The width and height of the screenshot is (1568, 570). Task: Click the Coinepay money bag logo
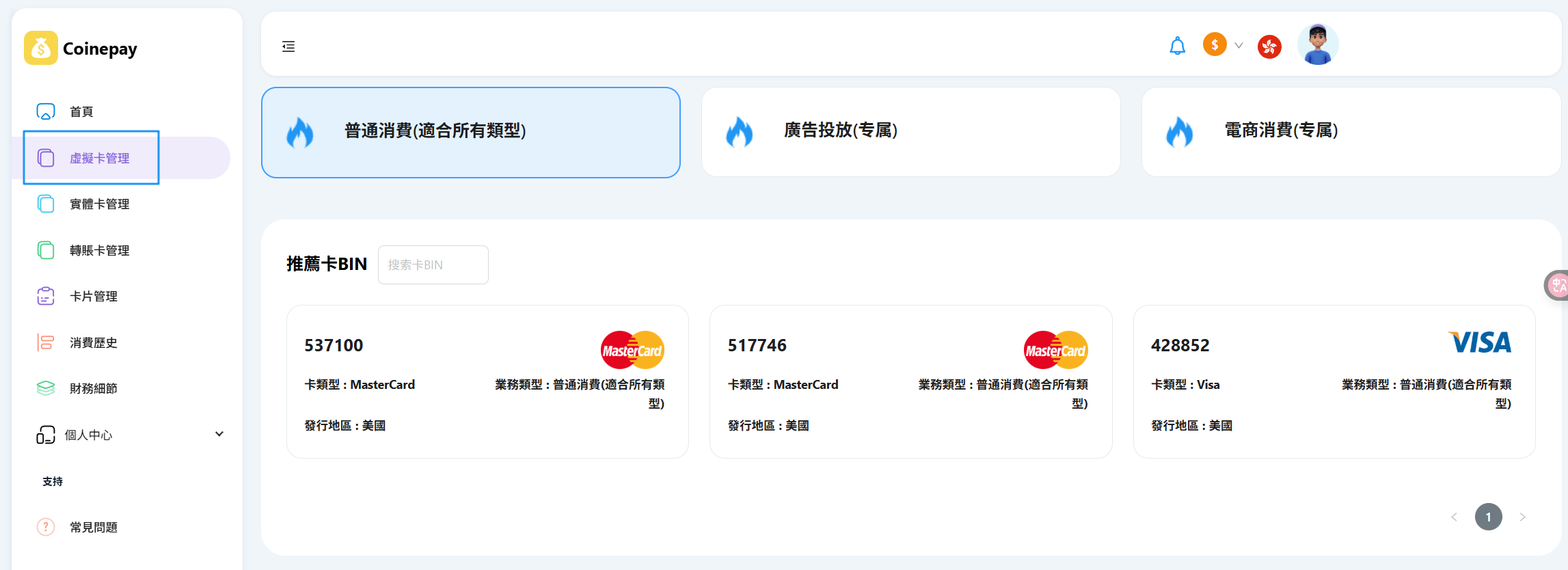click(x=40, y=48)
